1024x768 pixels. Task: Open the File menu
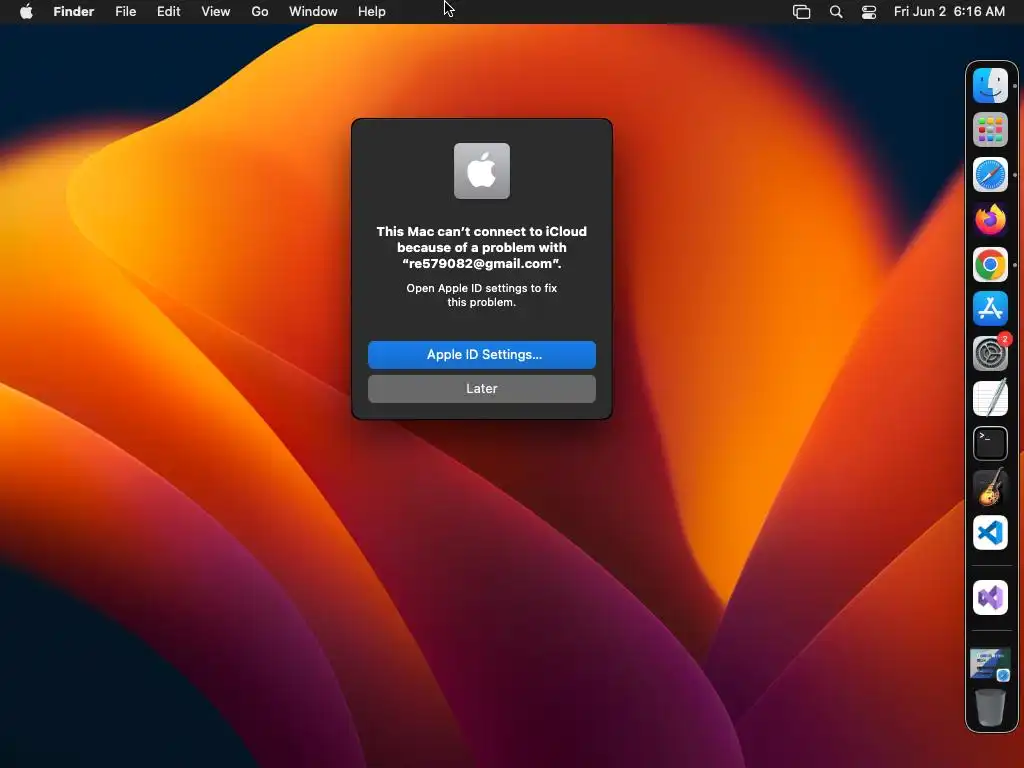point(125,11)
